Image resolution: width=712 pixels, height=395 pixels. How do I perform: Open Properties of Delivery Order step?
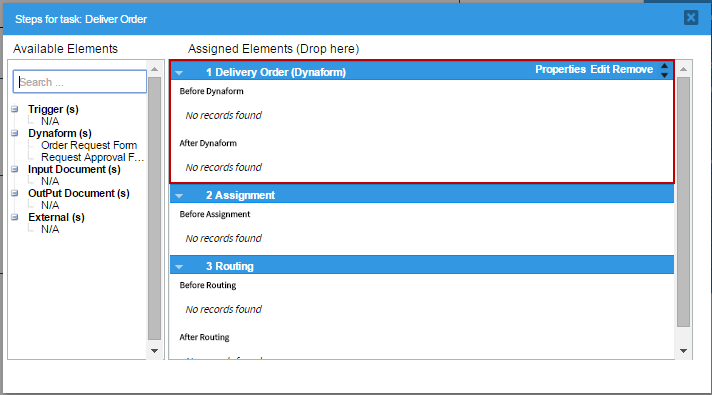560,69
